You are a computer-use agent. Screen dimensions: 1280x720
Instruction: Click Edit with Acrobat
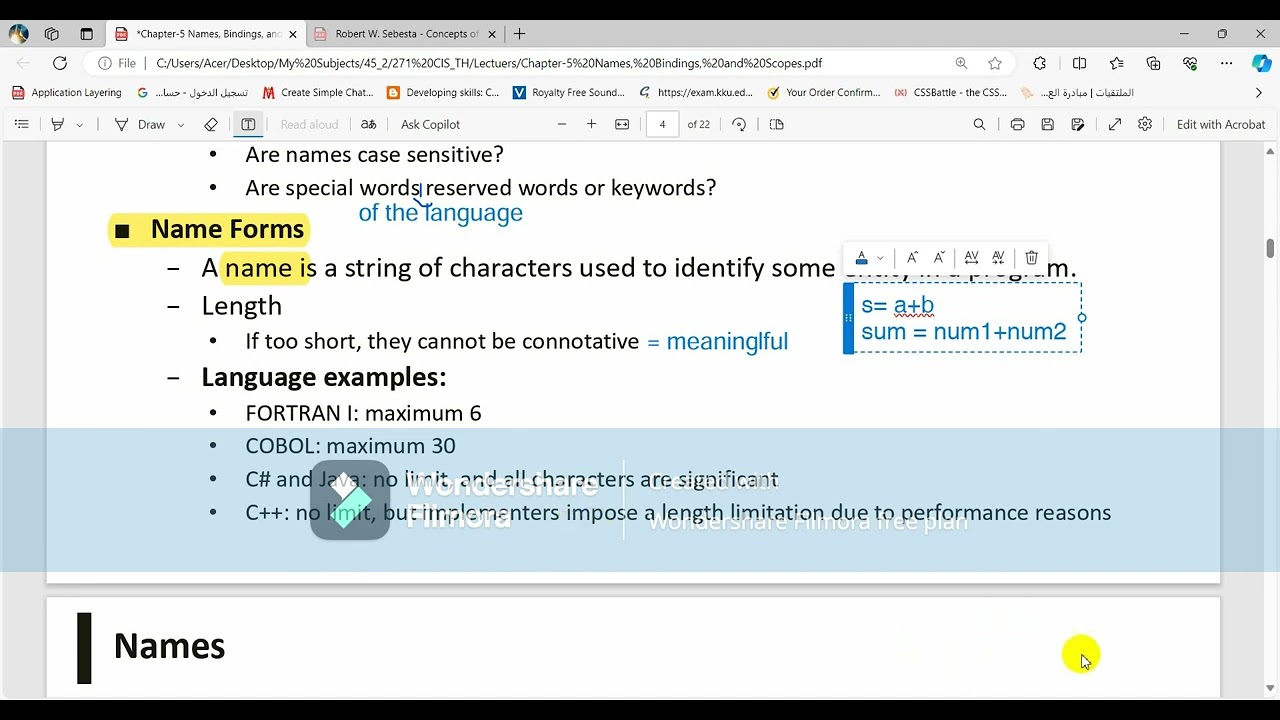click(1221, 125)
